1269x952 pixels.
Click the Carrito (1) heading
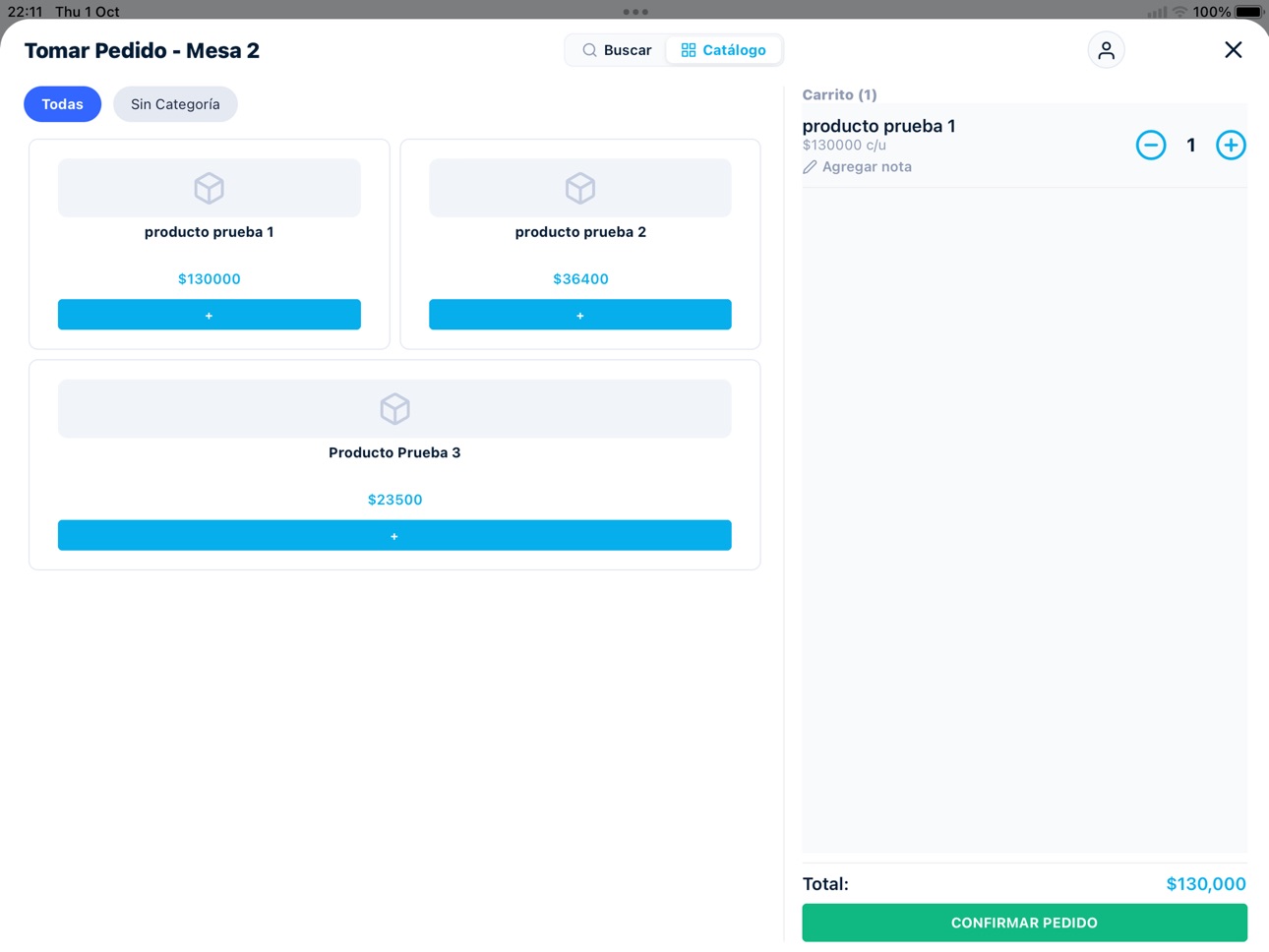839,94
